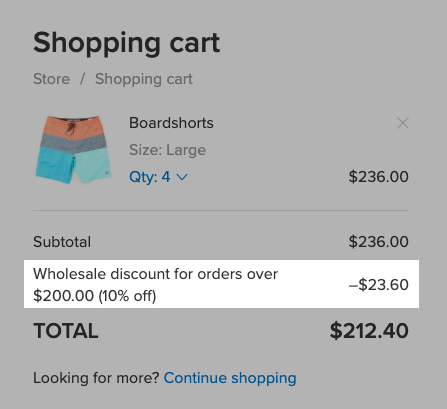447x409 pixels.
Task: Click the Subtotal amount $236.00
Action: click(379, 242)
